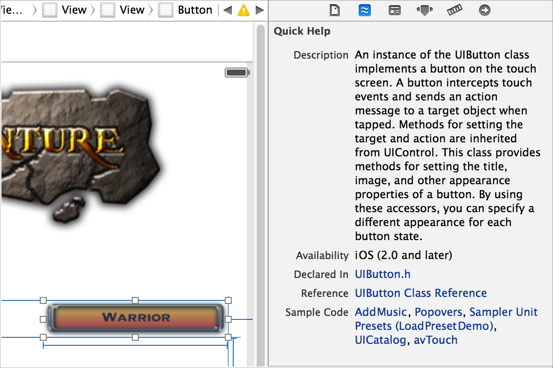Go to next issue with right arrow
Screen dimensions: 553x368
pos(260,10)
